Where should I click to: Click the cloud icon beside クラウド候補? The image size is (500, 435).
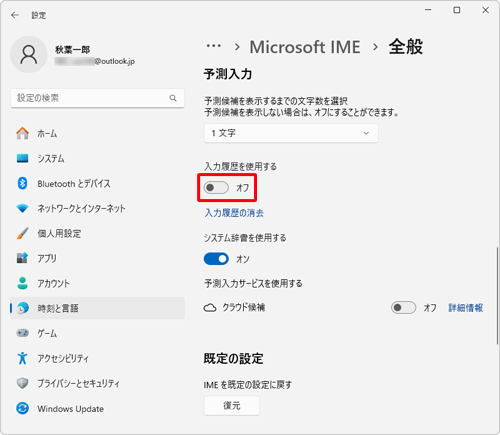210,308
